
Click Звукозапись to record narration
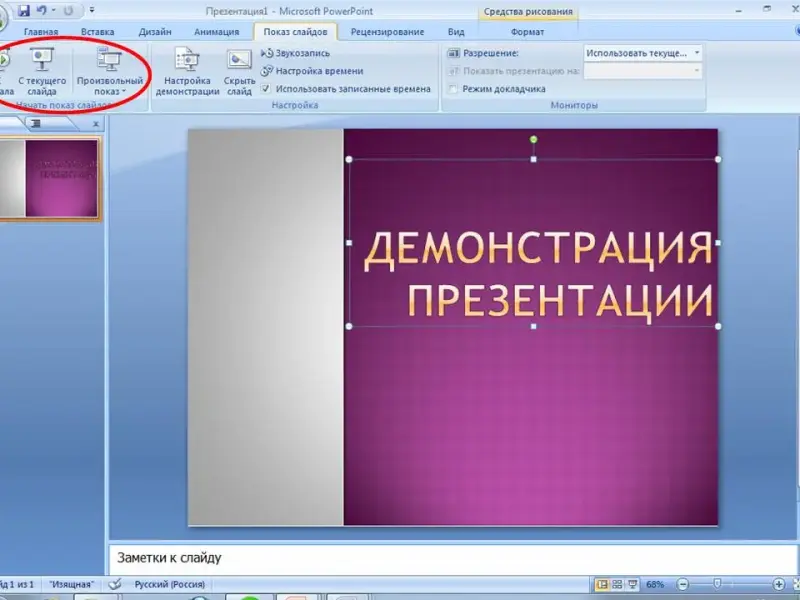(x=301, y=53)
